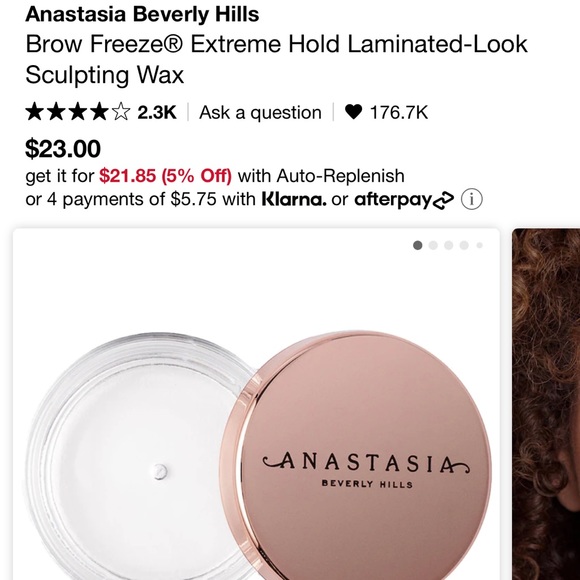Open the 2.3K reviews count
This screenshot has width=580, height=580.
(x=157, y=112)
